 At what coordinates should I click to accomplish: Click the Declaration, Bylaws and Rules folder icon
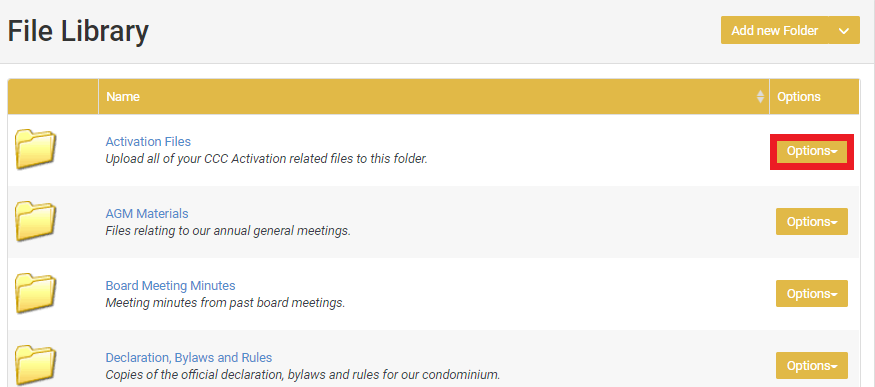[36, 365]
